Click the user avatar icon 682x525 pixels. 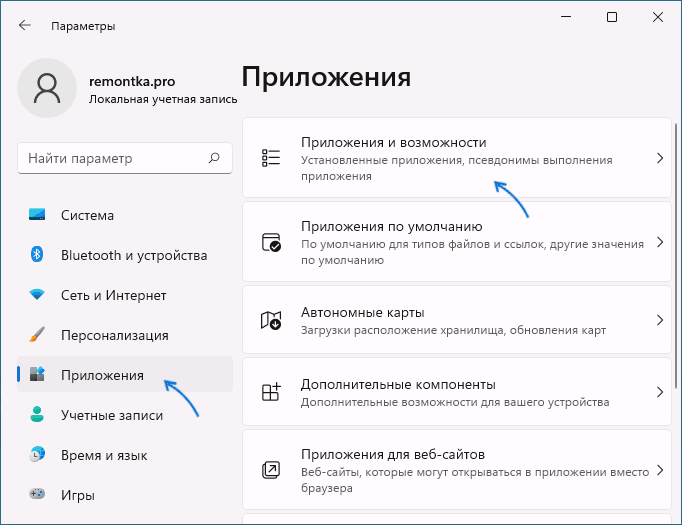pos(47,88)
